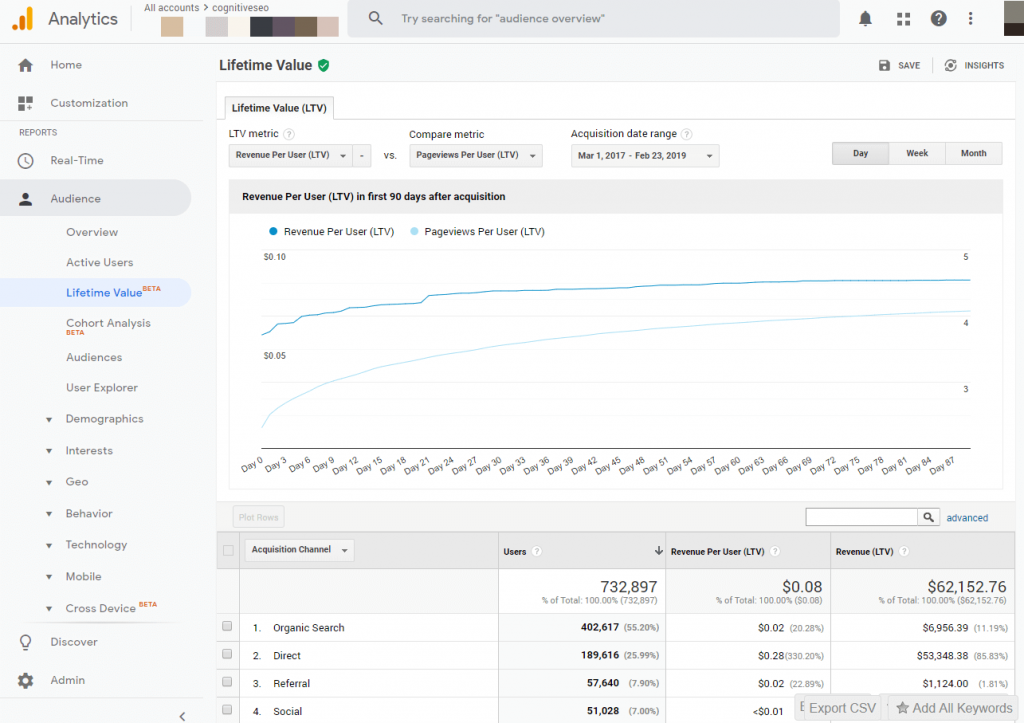Viewport: 1024px width, 723px height.
Task: Click the notifications bell icon
Action: tap(865, 19)
